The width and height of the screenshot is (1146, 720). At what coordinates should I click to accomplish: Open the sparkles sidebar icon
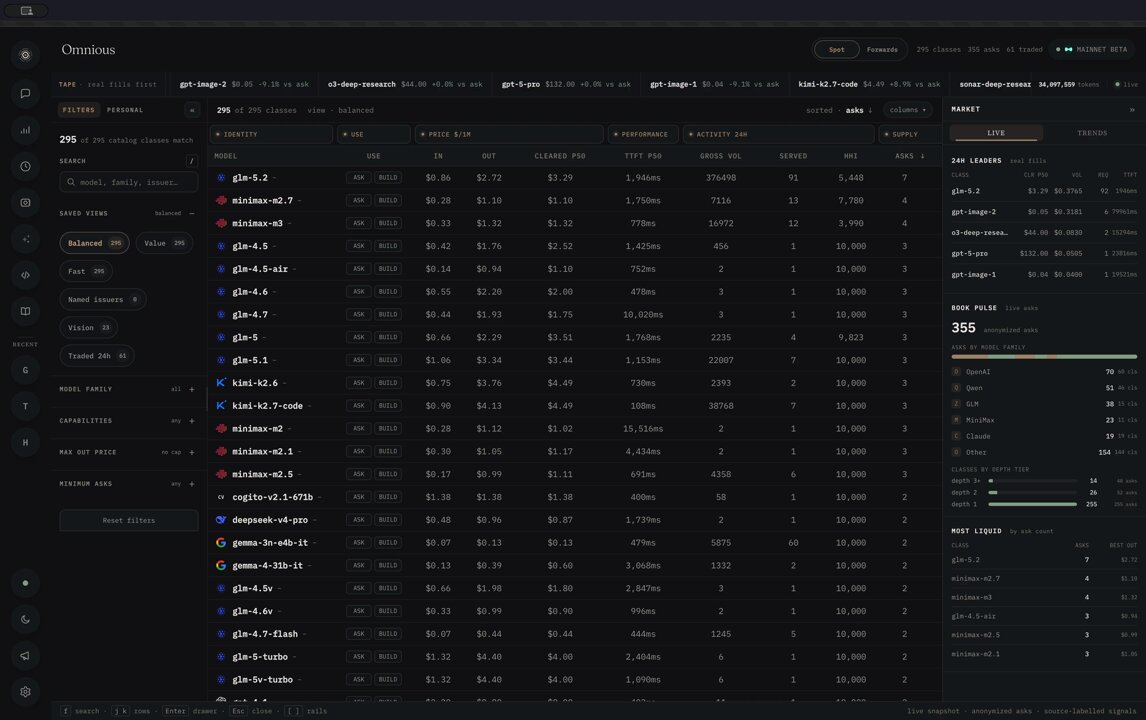pos(25,239)
